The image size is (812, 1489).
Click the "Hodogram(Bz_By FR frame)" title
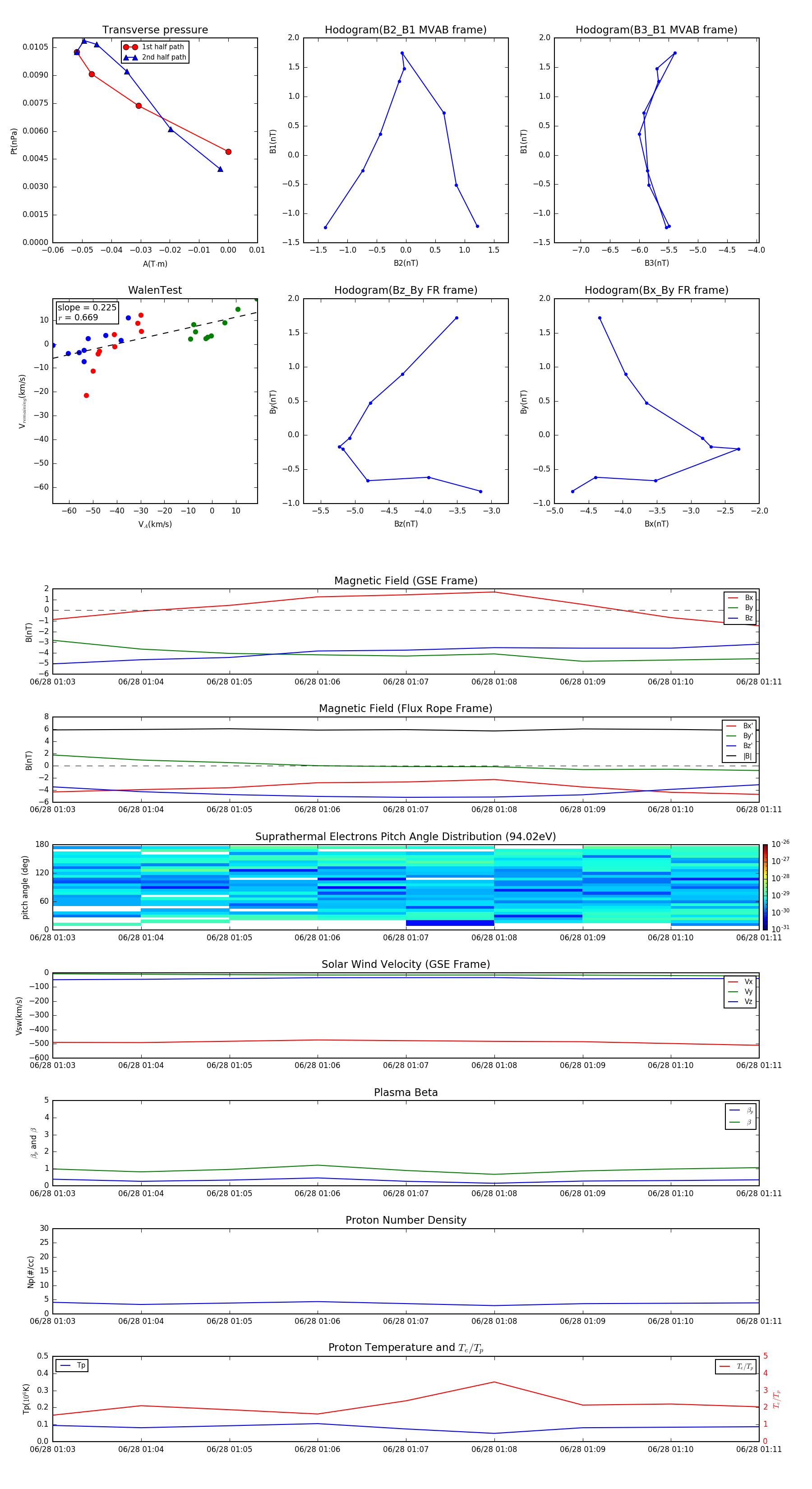406,290
